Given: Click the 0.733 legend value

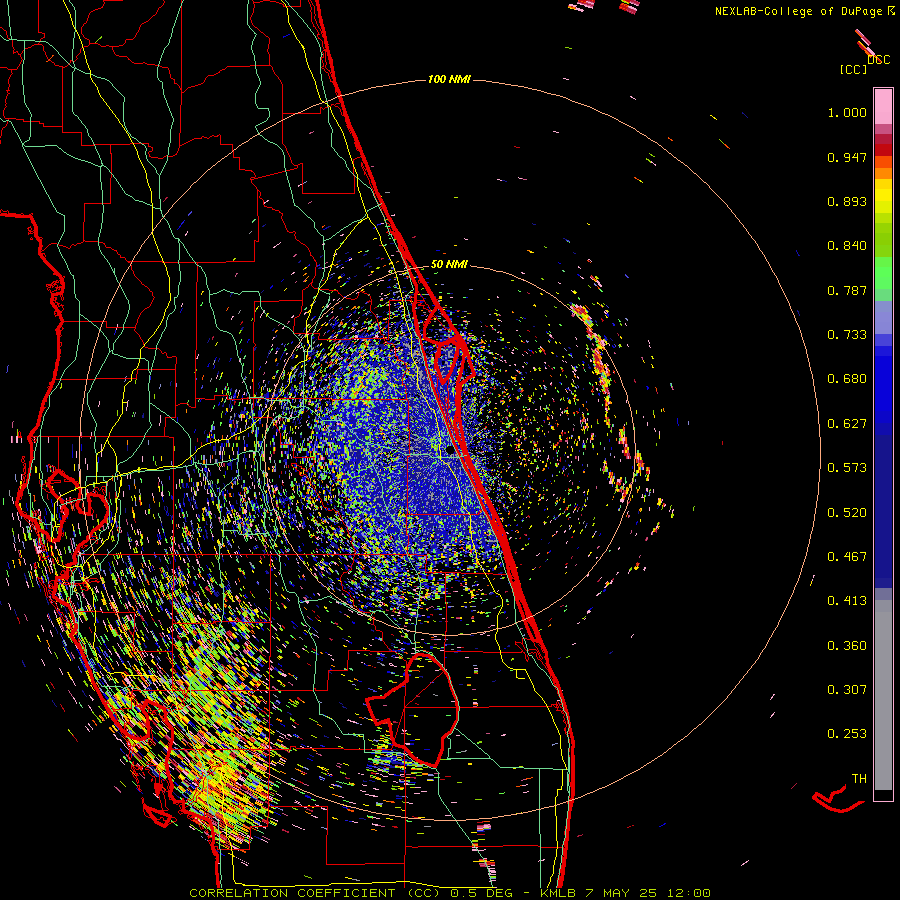Looking at the screenshot, I should click(847, 335).
